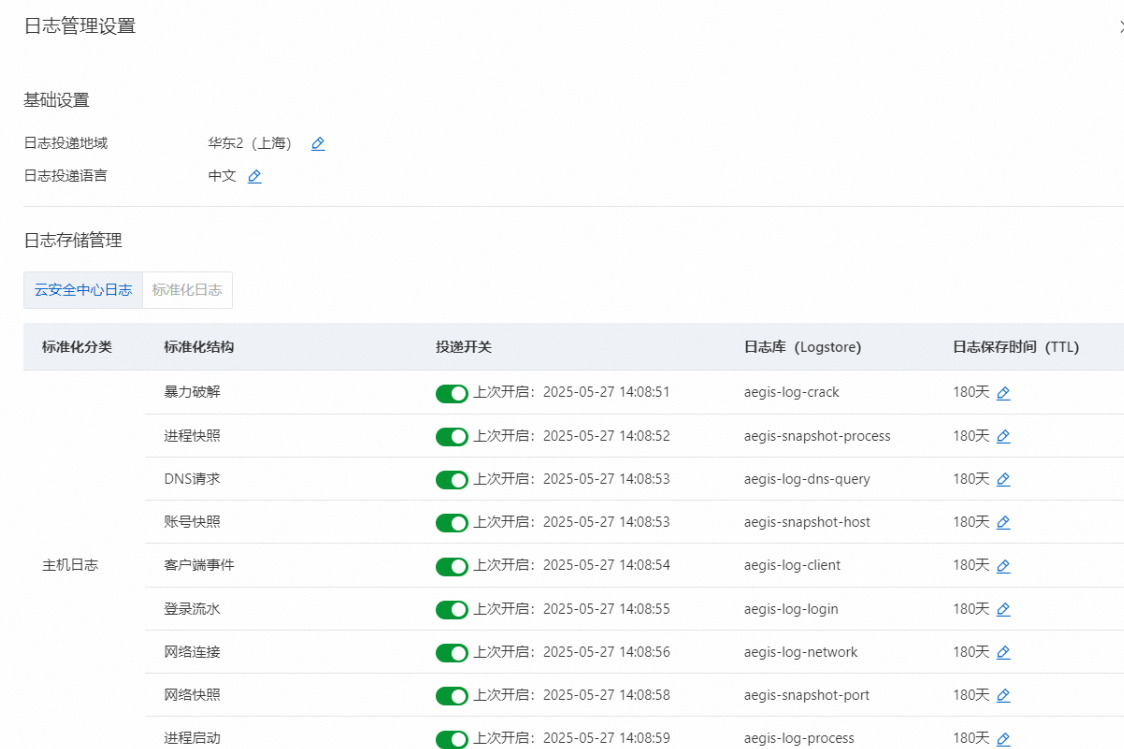
Task: Click the 中文 language value
Action: tap(222, 176)
